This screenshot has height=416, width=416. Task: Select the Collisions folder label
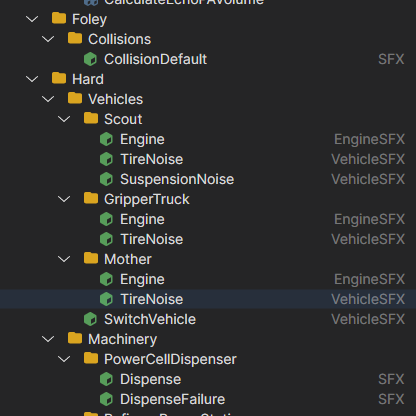[119, 39]
